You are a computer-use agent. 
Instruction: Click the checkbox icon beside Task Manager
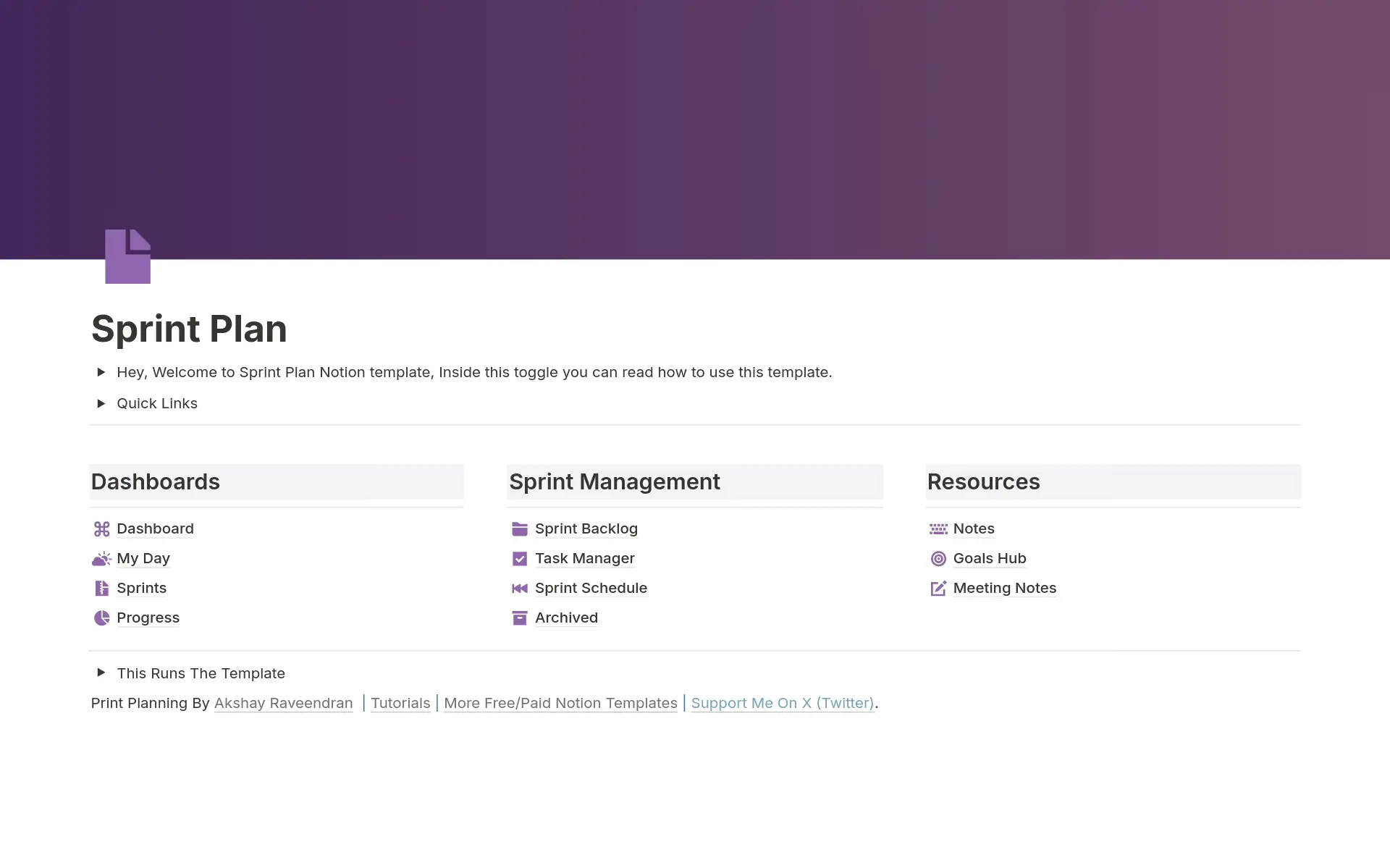519,559
